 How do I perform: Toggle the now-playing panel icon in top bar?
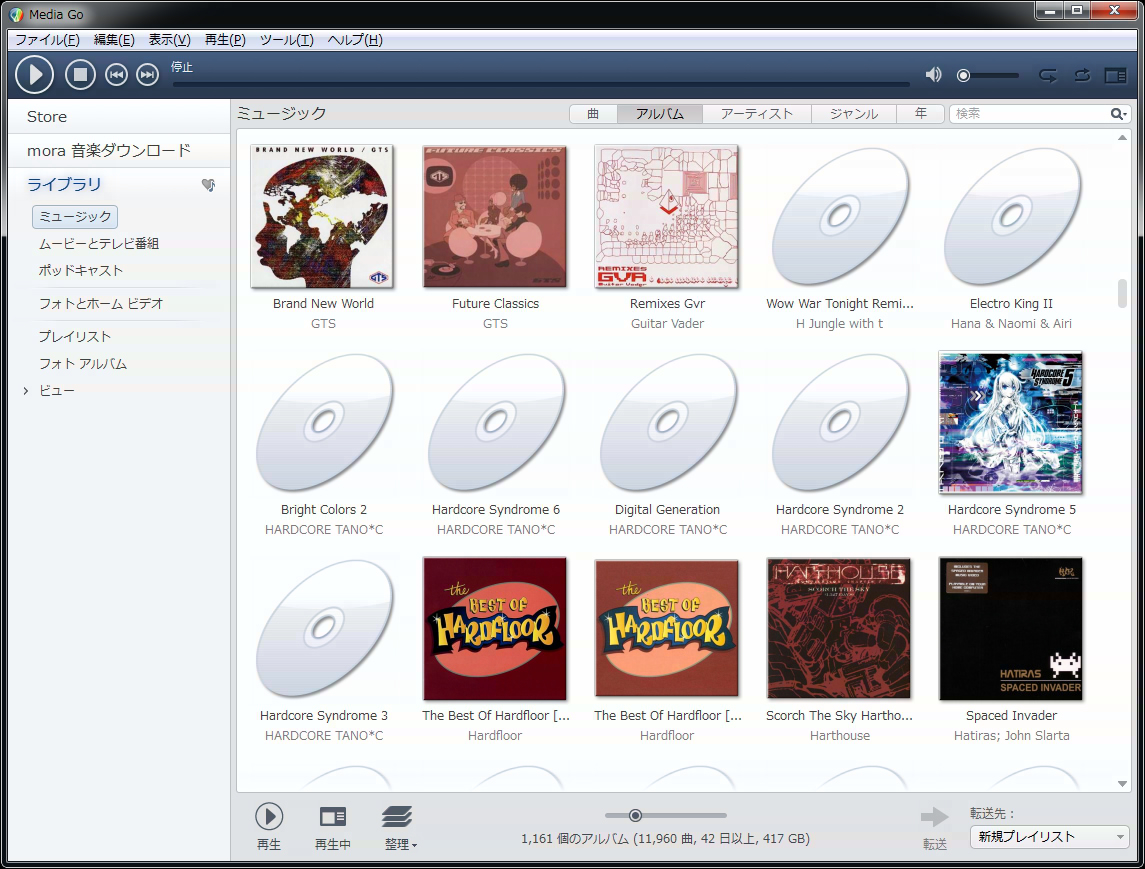[1115, 75]
